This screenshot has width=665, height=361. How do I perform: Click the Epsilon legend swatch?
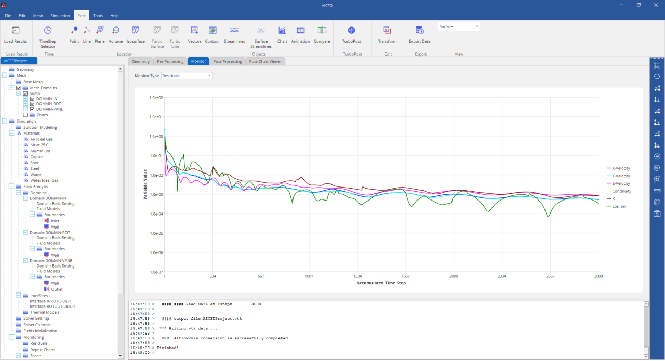click(609, 206)
